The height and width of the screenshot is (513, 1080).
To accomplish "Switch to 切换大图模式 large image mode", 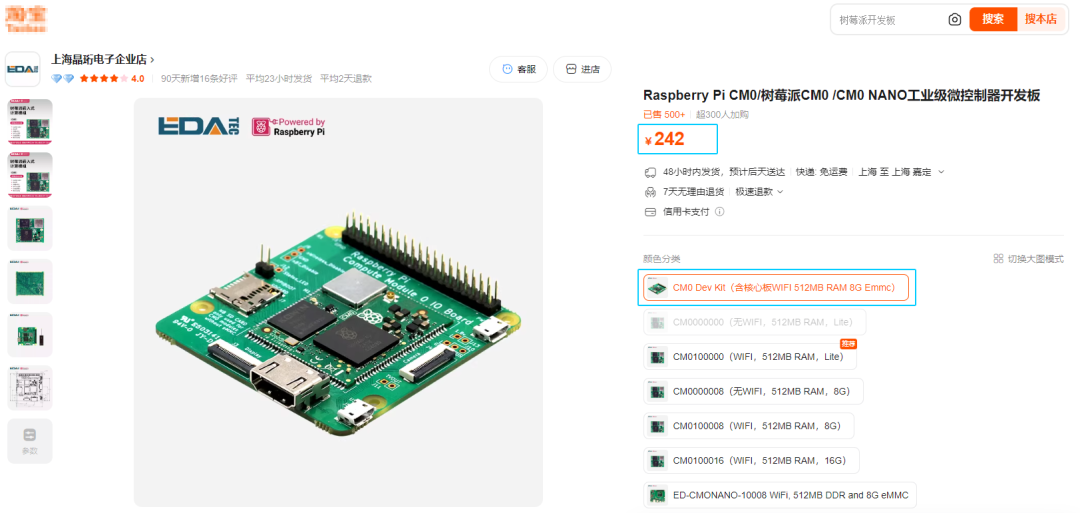I will pos(1028,259).
